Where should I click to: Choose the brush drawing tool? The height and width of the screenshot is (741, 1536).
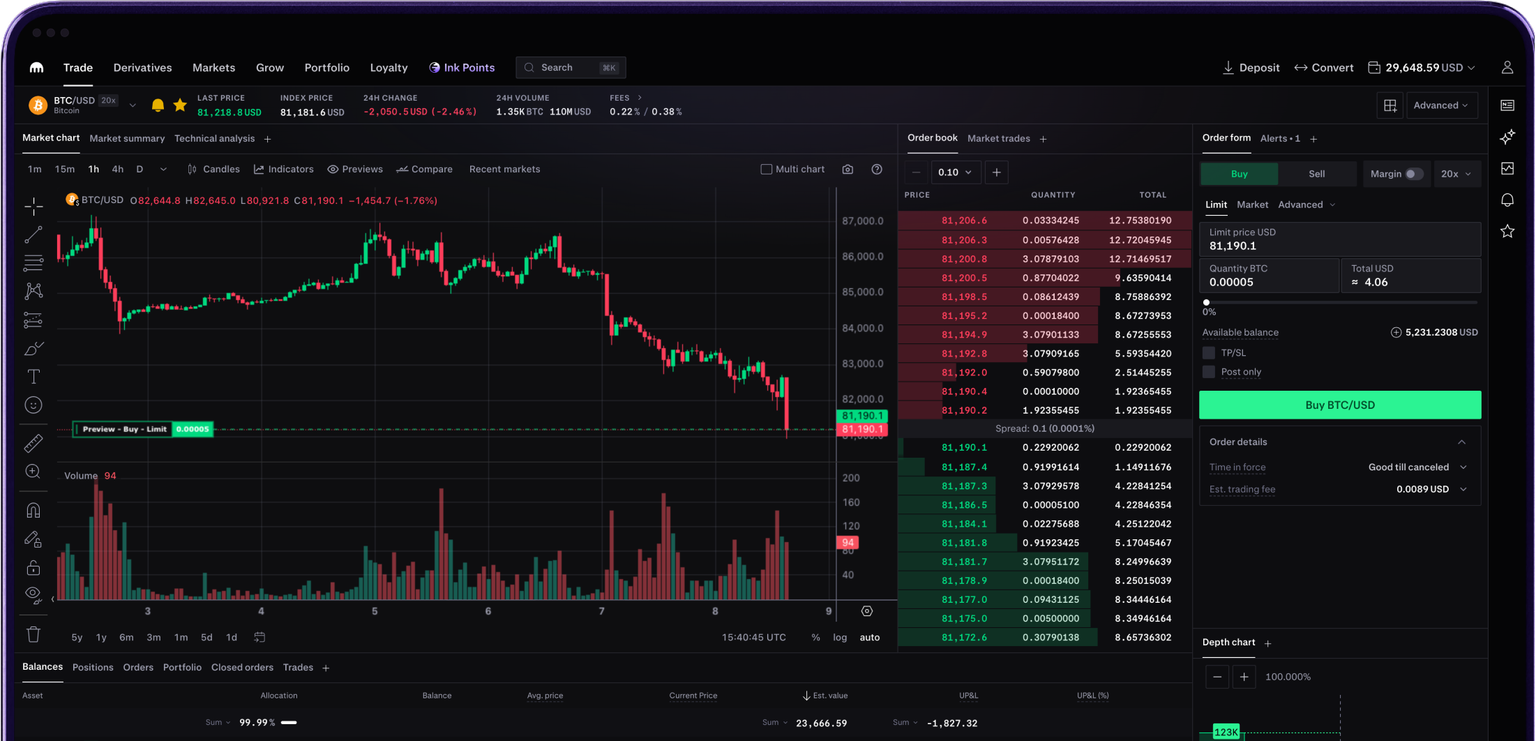coord(34,349)
